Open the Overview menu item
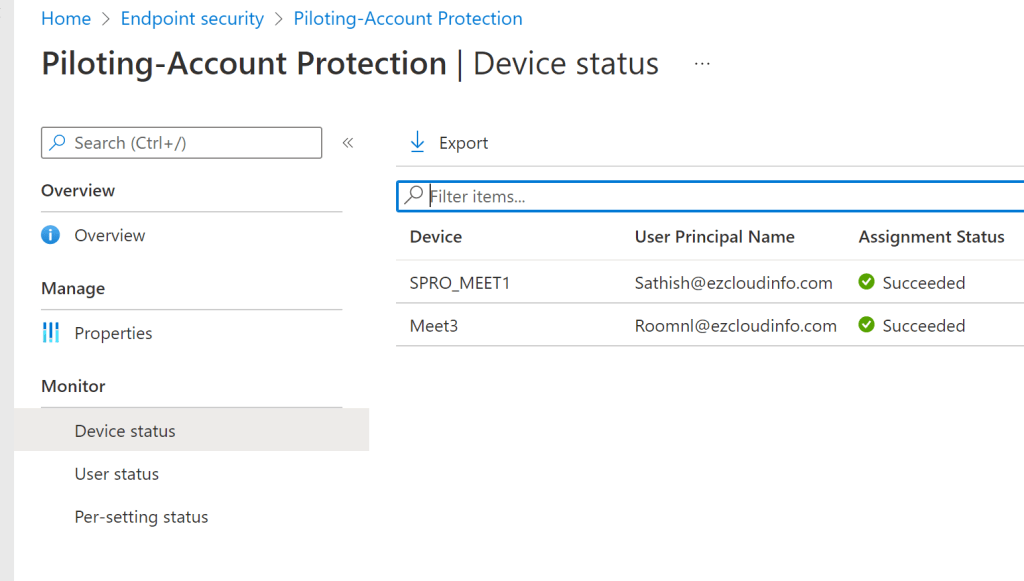 point(110,235)
